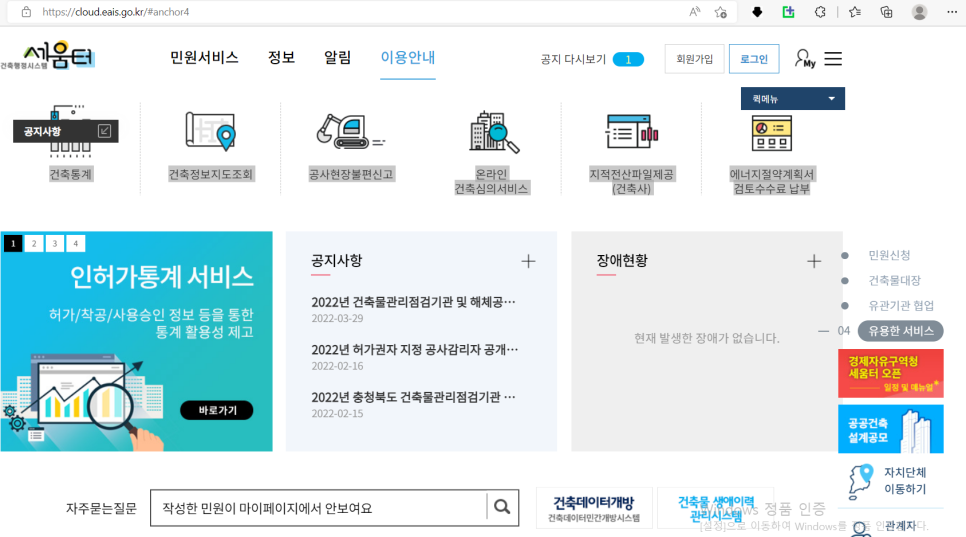
Task: Click the 회원가입 button
Action: point(694,59)
